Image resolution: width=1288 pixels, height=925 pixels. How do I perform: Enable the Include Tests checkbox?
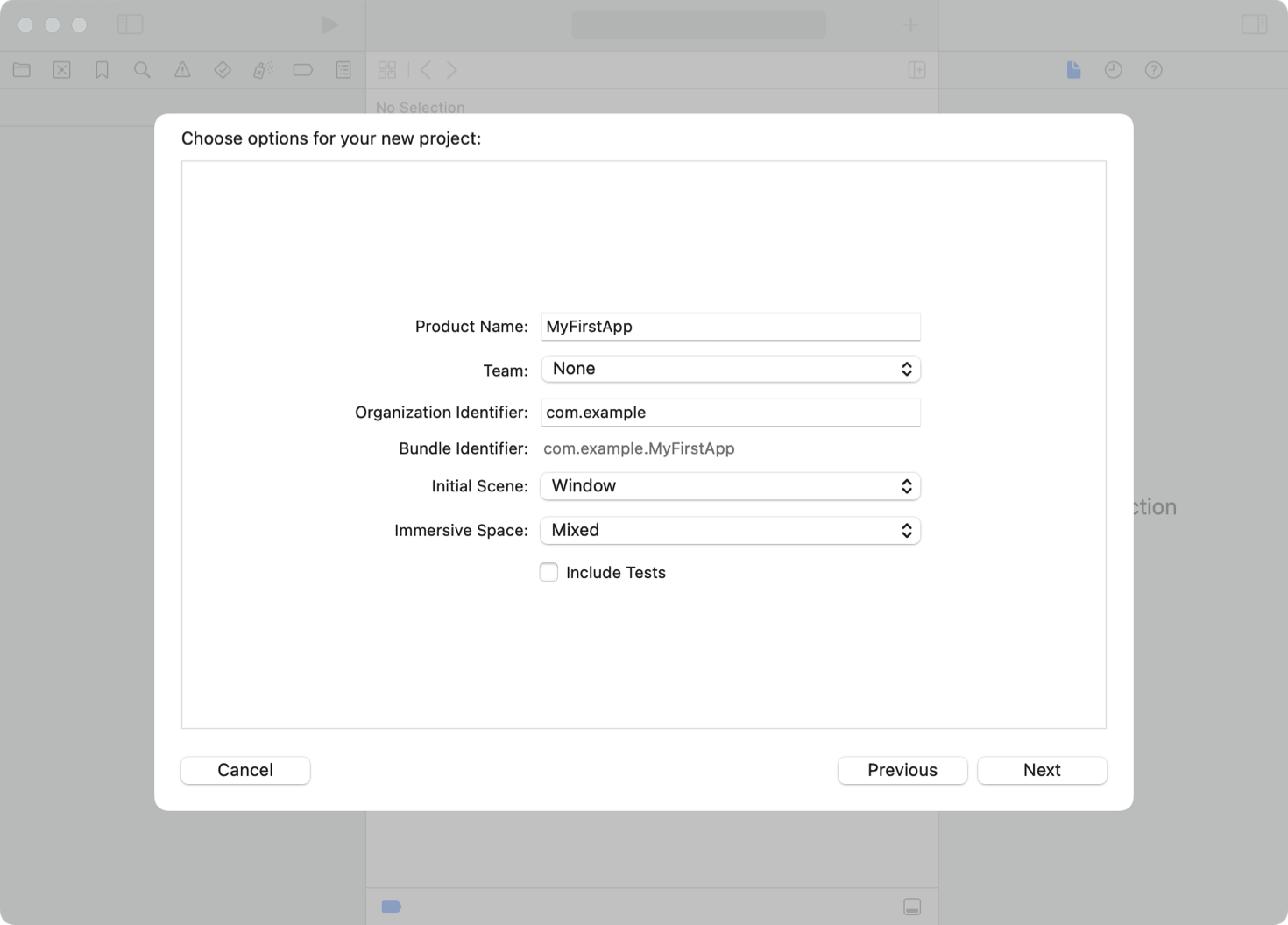point(548,573)
